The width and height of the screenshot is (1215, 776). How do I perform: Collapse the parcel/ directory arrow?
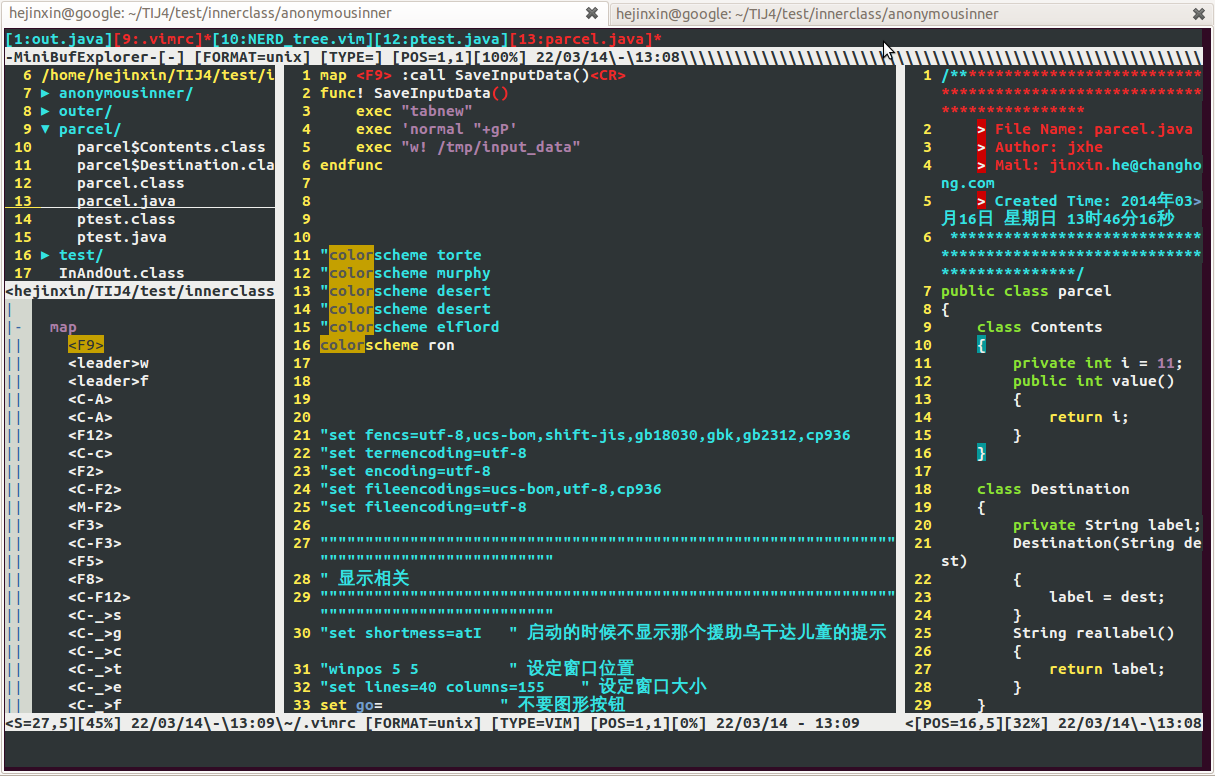[x=46, y=129]
